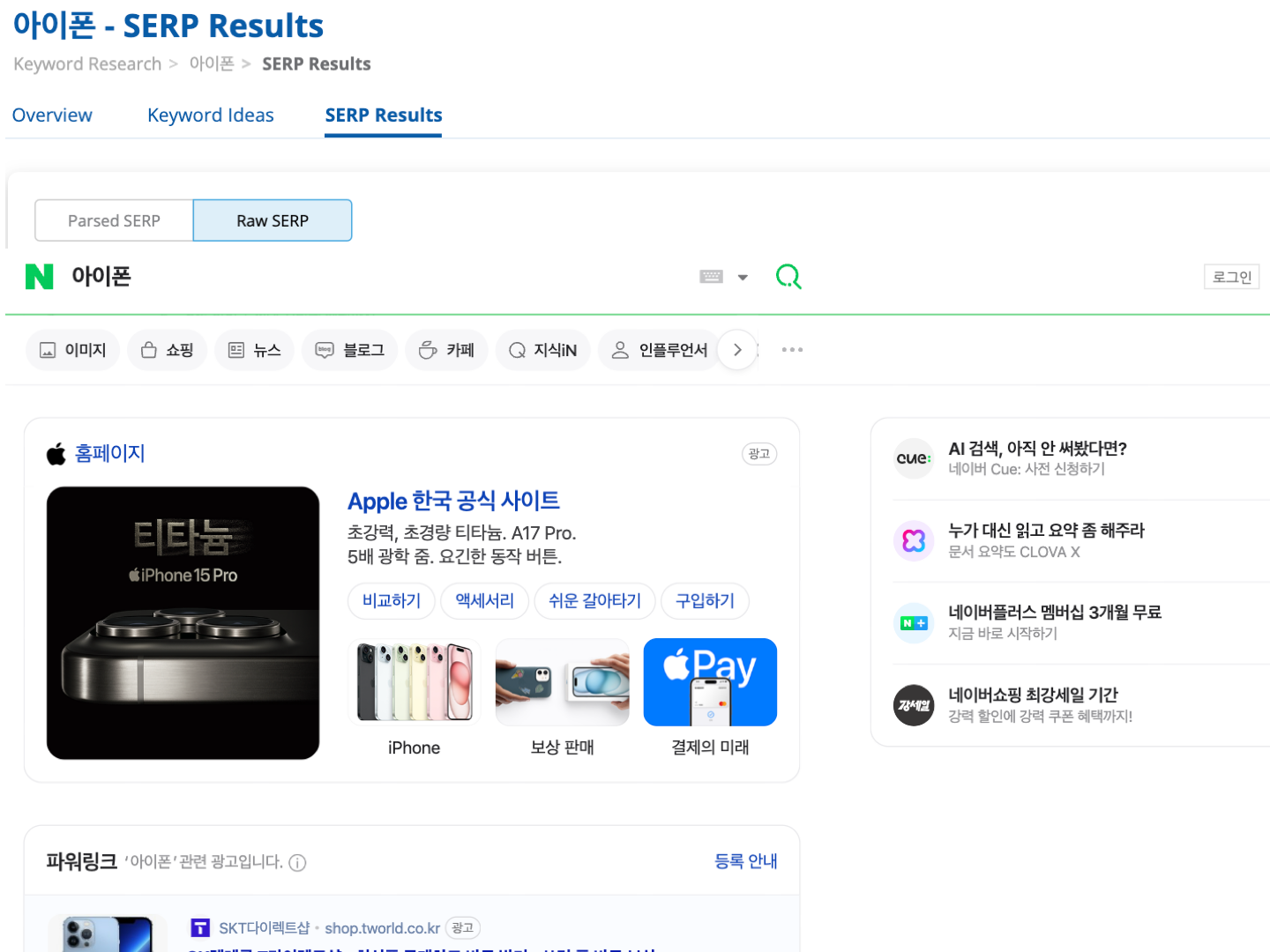The image size is (1270, 952).
Task: Open the iPhone 15 Pro titanium image
Action: point(183,623)
